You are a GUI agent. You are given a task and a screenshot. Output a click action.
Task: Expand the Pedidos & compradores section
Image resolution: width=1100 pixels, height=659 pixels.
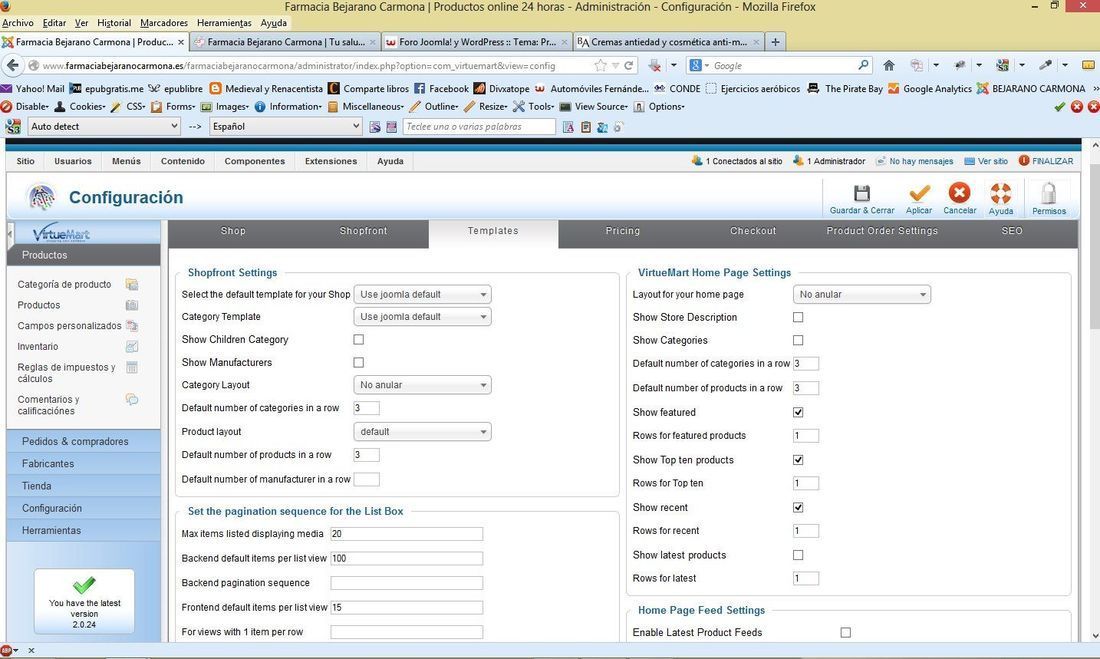pyautogui.click(x=83, y=441)
